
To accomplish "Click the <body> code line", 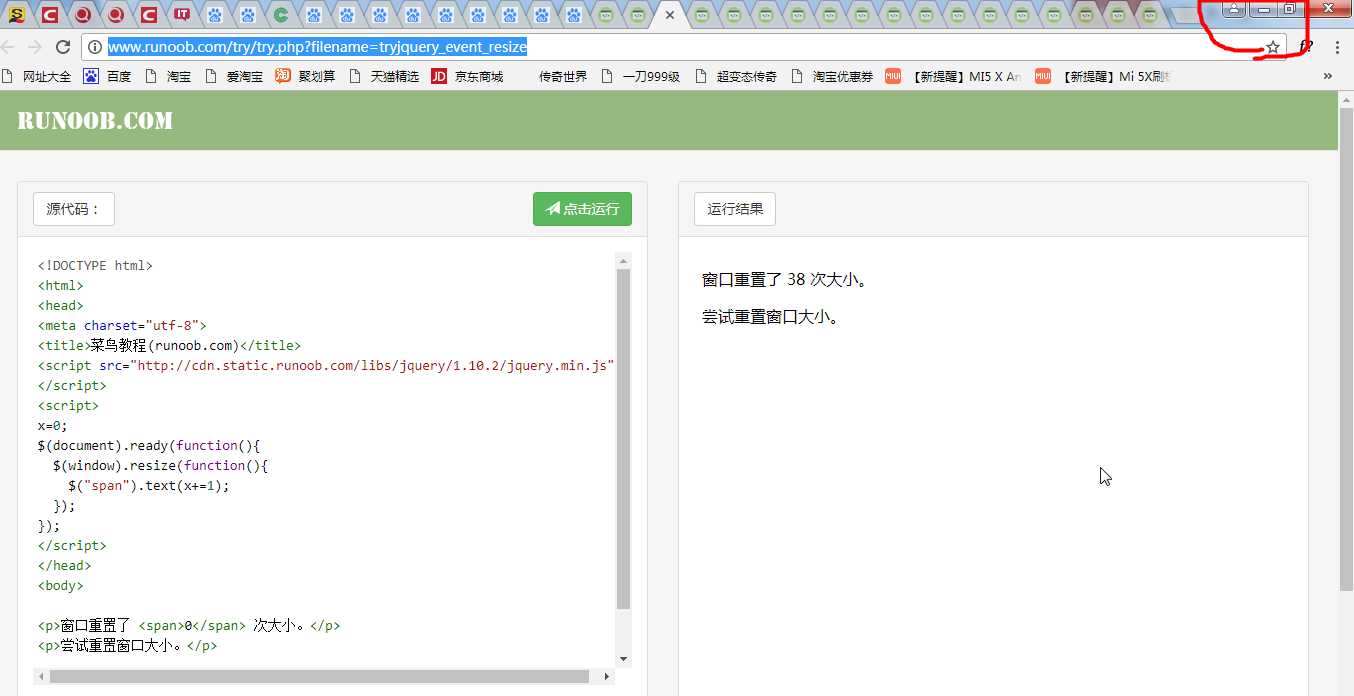I will tap(61, 586).
